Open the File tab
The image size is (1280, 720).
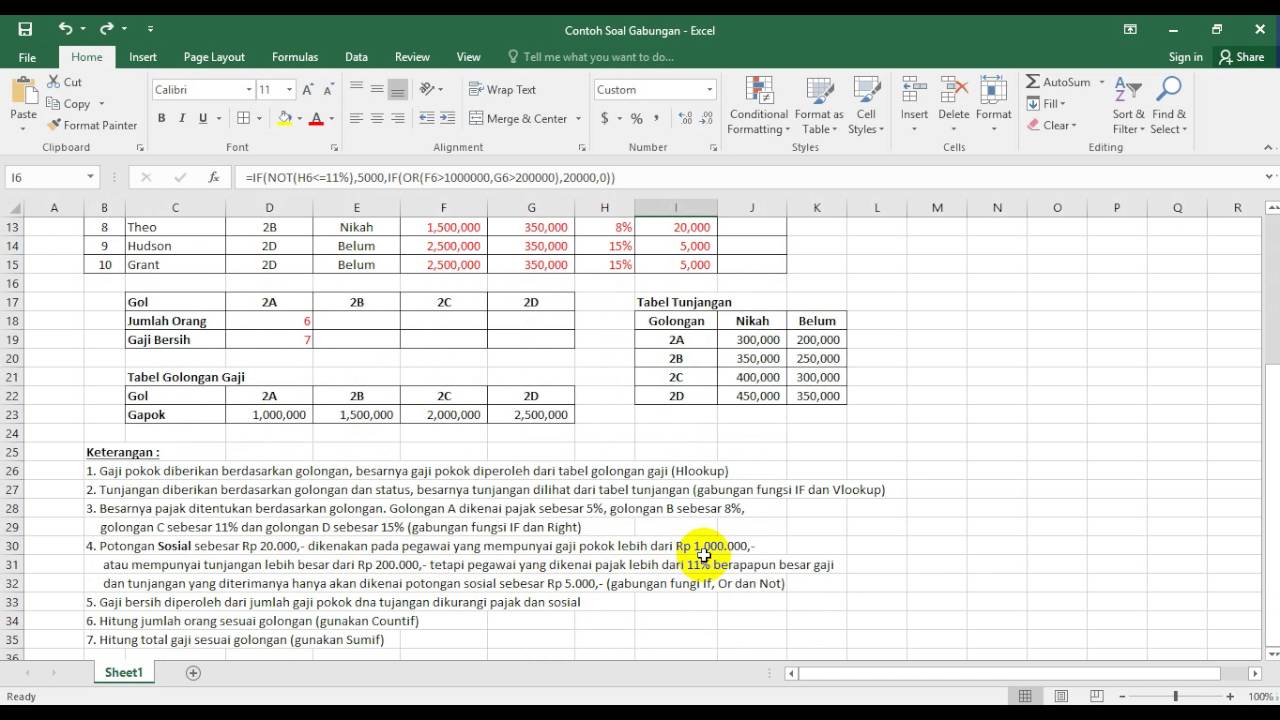[27, 57]
